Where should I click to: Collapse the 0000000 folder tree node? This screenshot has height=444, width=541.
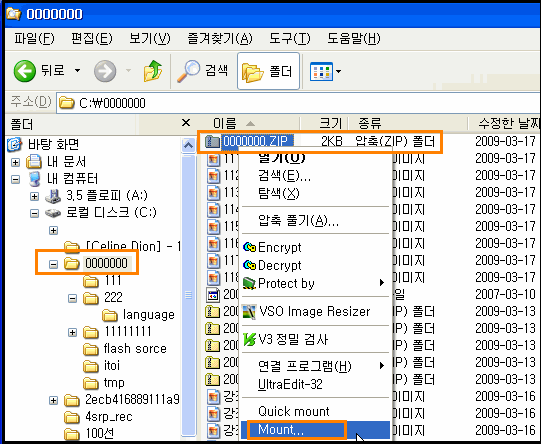coord(53,264)
